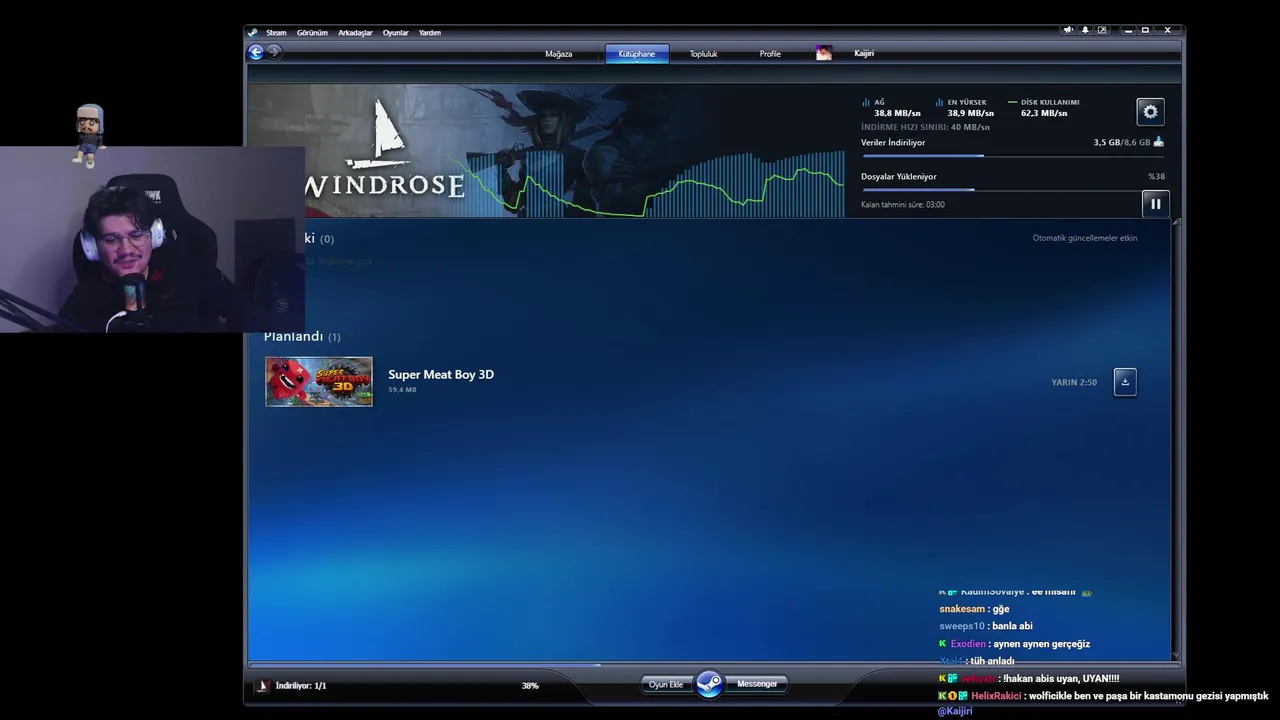
Task: Click the Otomatik güncellemeler etkin text
Action: (x=1085, y=238)
